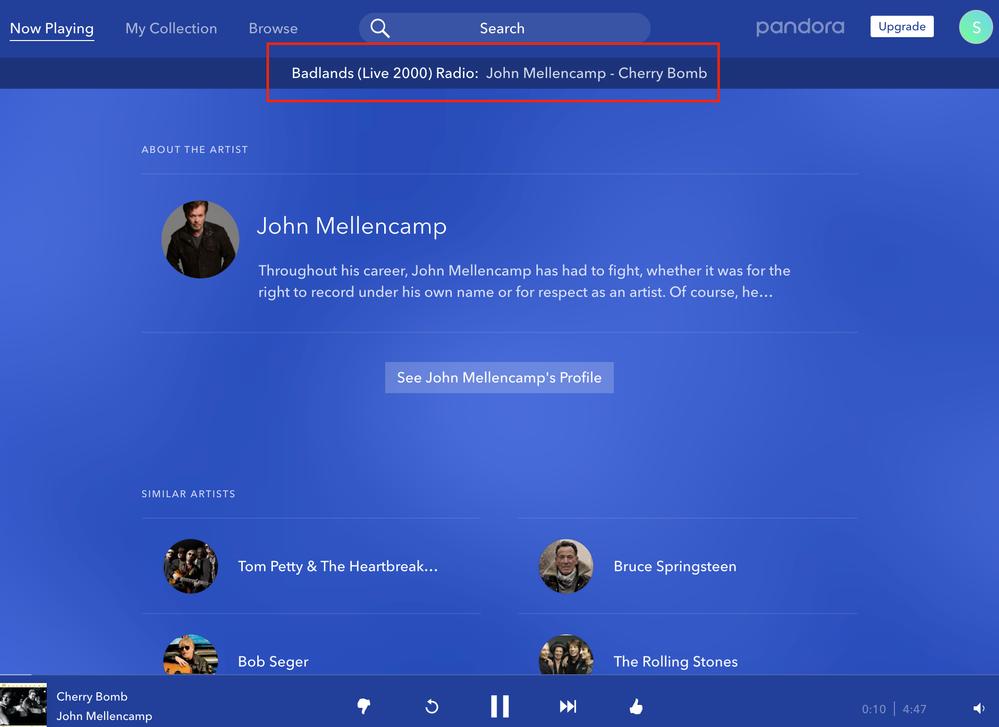Click the thumbs down icon
999x727 pixels.
[x=364, y=707]
